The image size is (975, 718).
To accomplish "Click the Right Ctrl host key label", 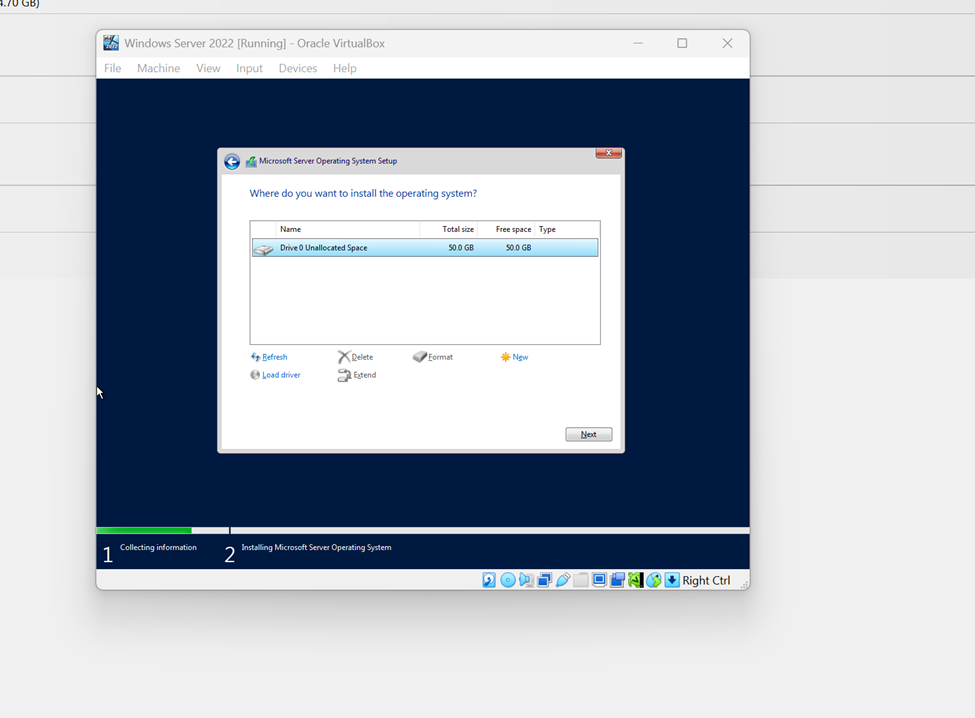I will 706,581.
